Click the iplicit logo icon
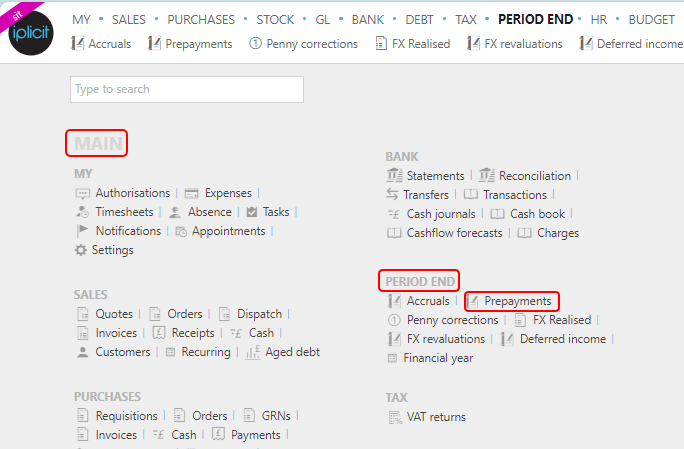Viewport: 684px width, 449px height. click(28, 31)
